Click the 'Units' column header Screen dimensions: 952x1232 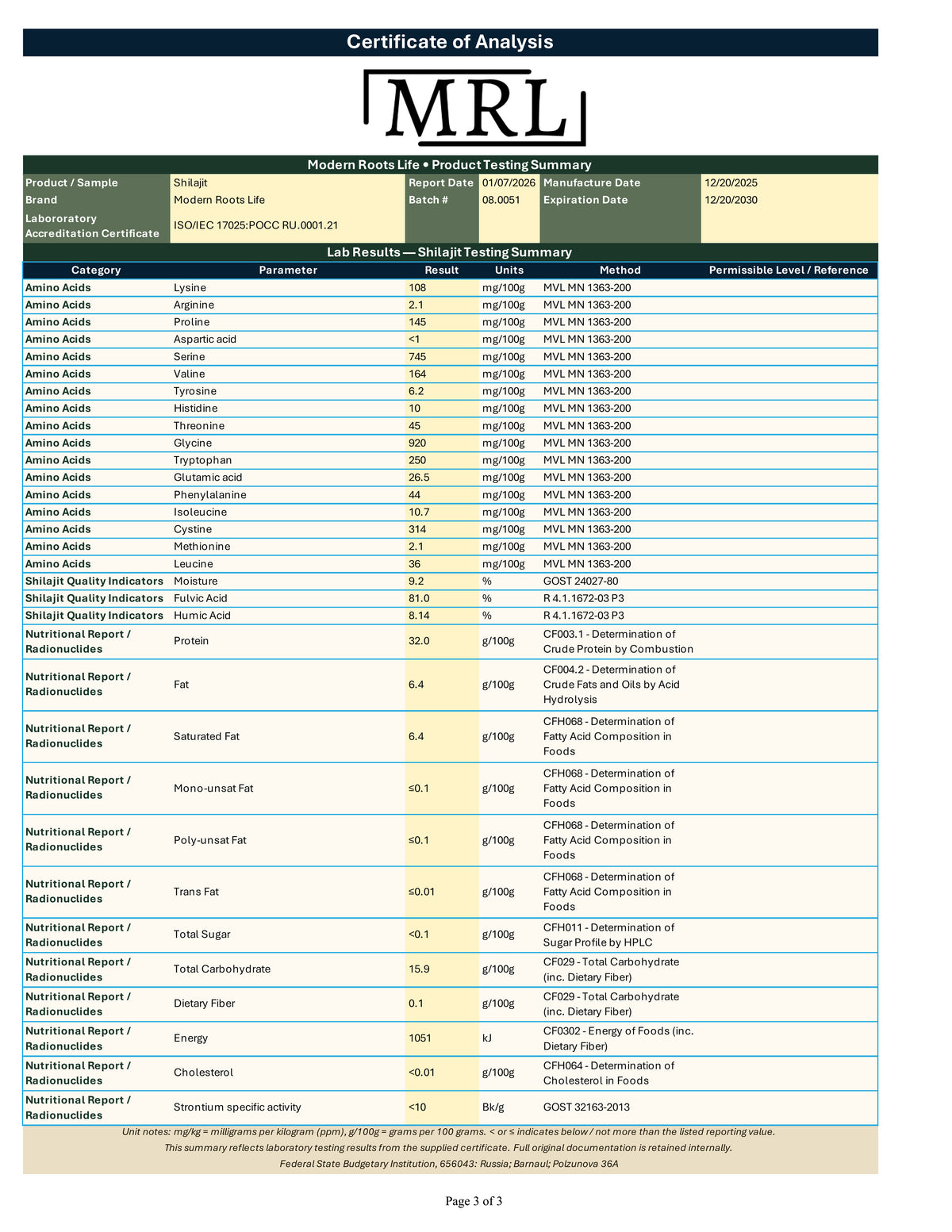pyautogui.click(x=509, y=271)
